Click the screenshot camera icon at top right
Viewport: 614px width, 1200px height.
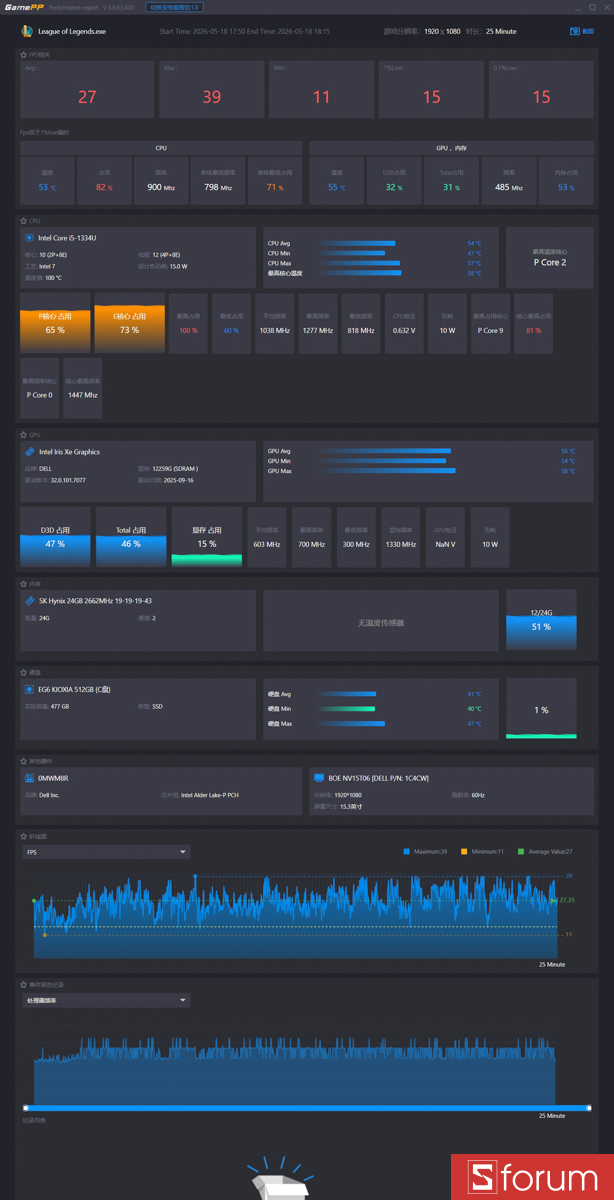[x=575, y=31]
